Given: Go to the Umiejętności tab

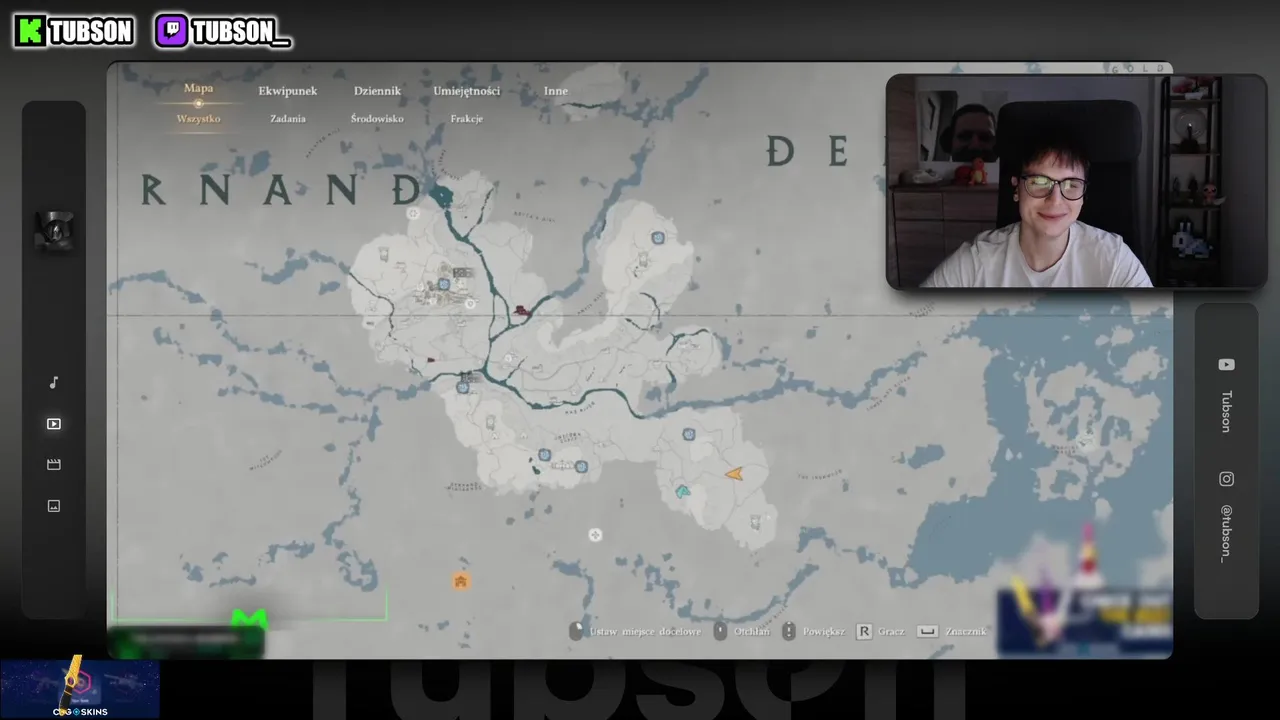Looking at the screenshot, I should 466,91.
